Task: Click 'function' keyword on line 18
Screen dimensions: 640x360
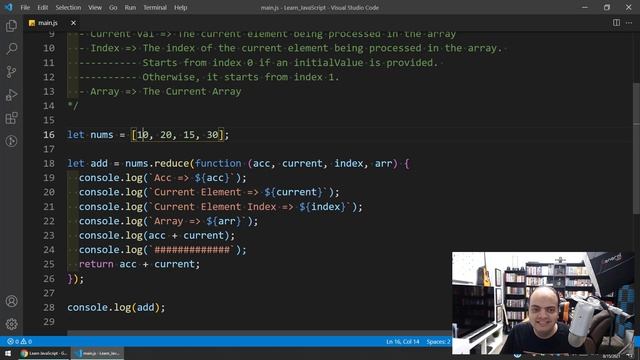Action: 218,163
